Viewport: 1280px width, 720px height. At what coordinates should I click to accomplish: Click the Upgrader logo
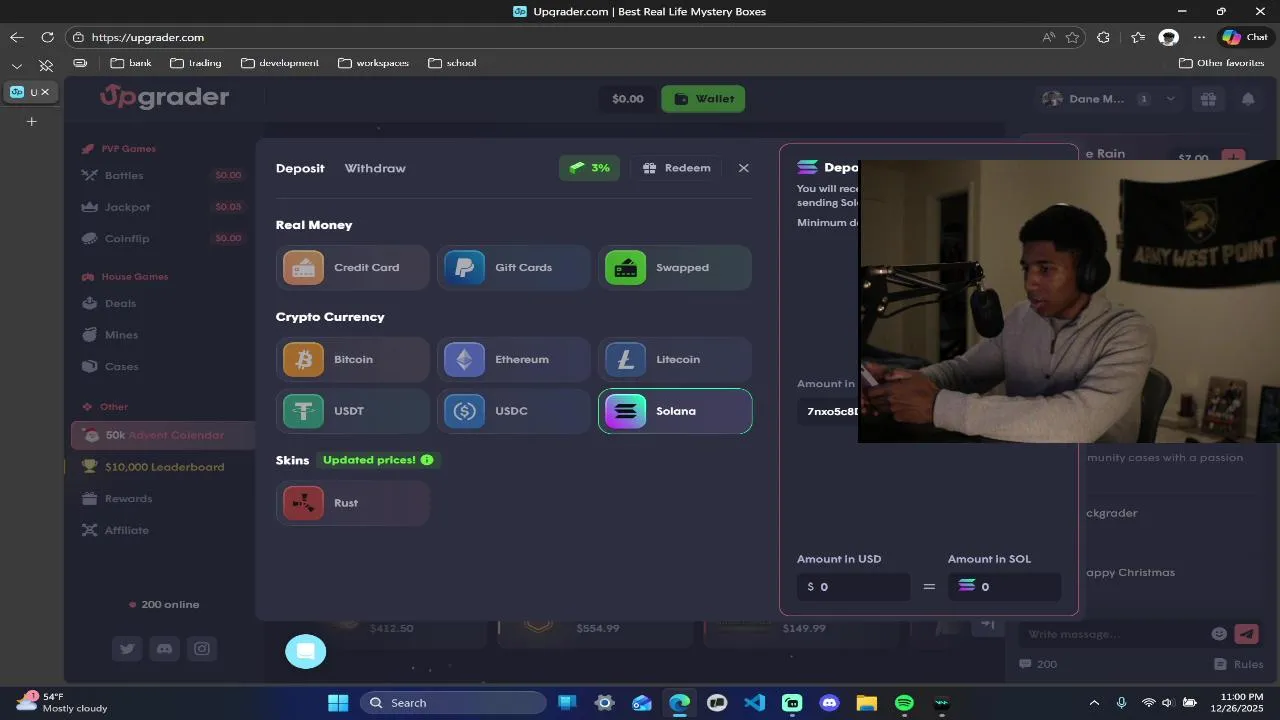[165, 97]
